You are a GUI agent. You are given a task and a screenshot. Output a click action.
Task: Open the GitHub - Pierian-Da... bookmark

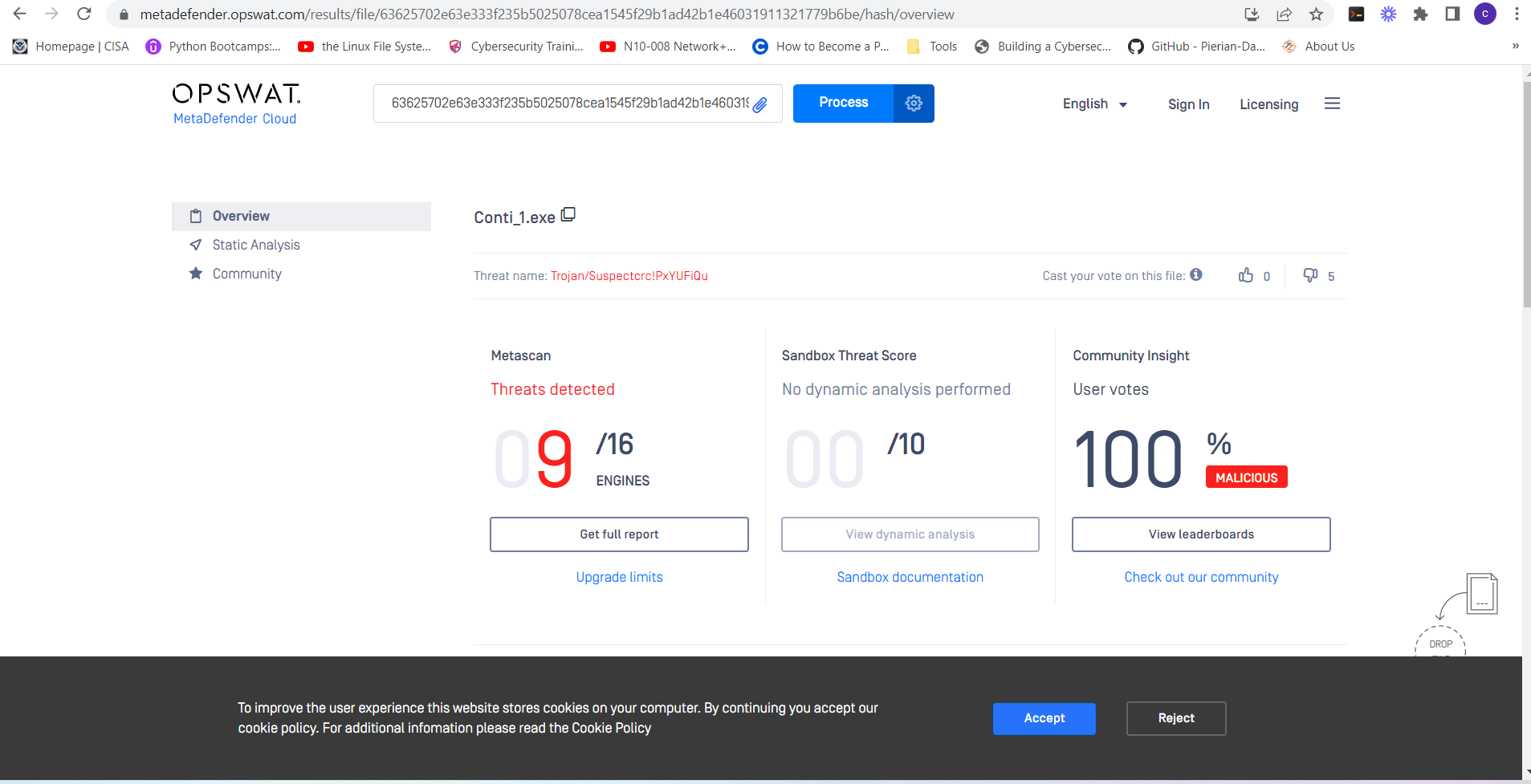pyautogui.click(x=1197, y=47)
